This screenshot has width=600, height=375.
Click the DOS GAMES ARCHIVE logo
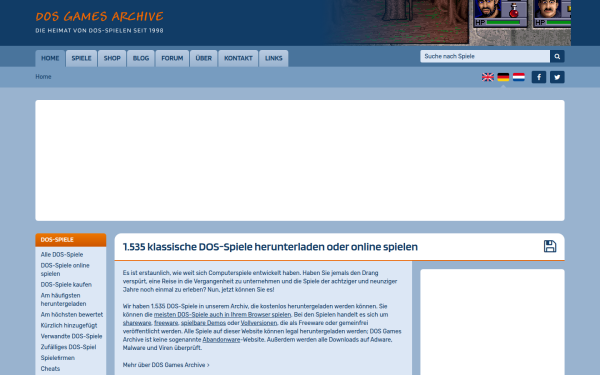click(99, 16)
